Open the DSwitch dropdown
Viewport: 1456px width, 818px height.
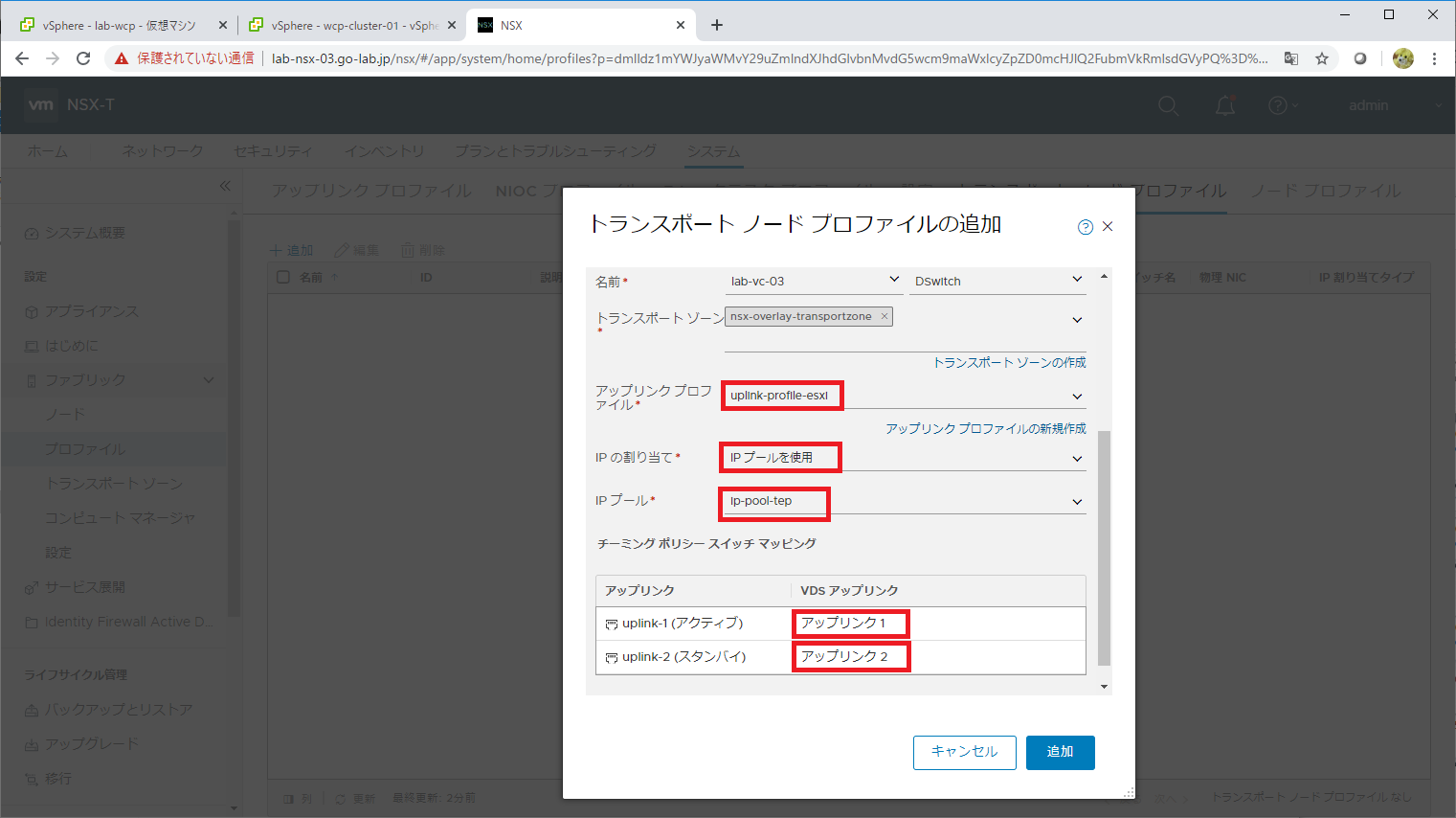coord(997,281)
